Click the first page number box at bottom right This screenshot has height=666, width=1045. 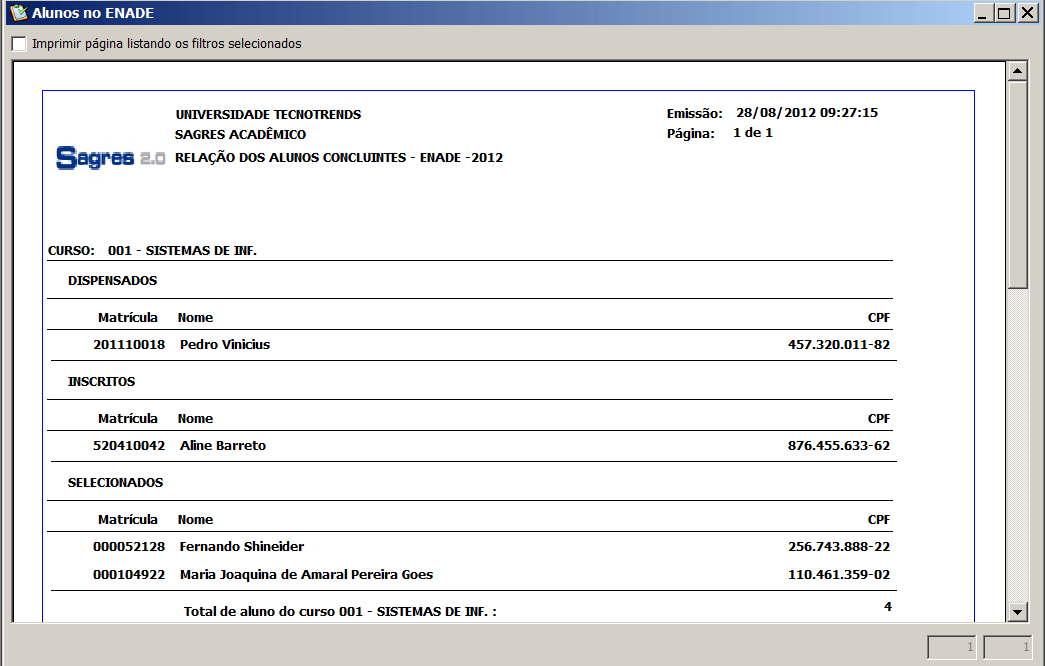point(953,648)
